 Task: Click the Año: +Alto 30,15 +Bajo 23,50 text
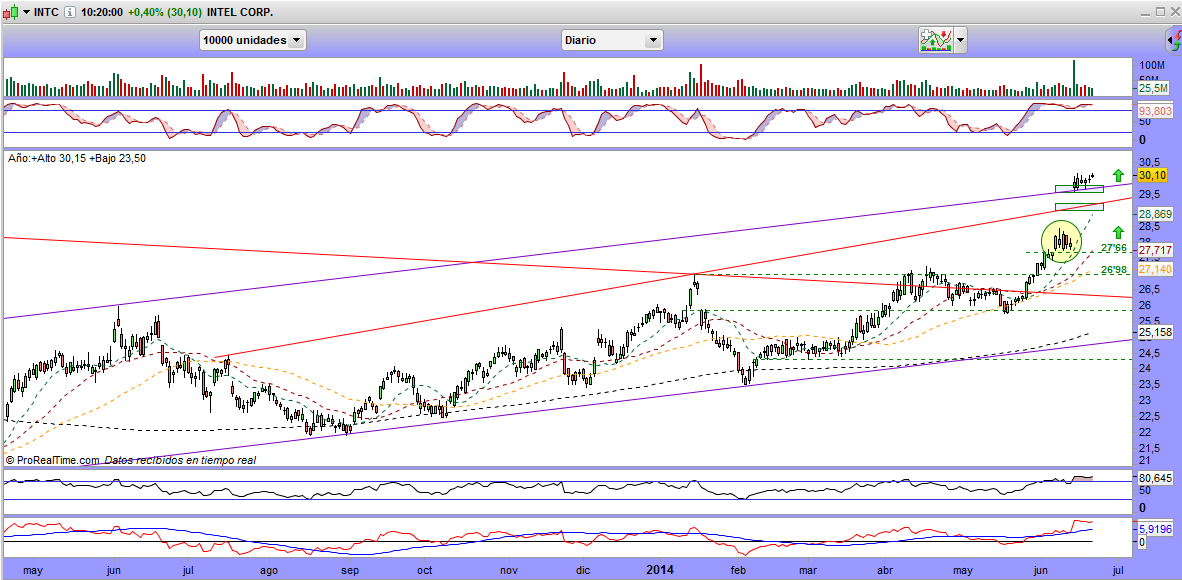[77, 158]
